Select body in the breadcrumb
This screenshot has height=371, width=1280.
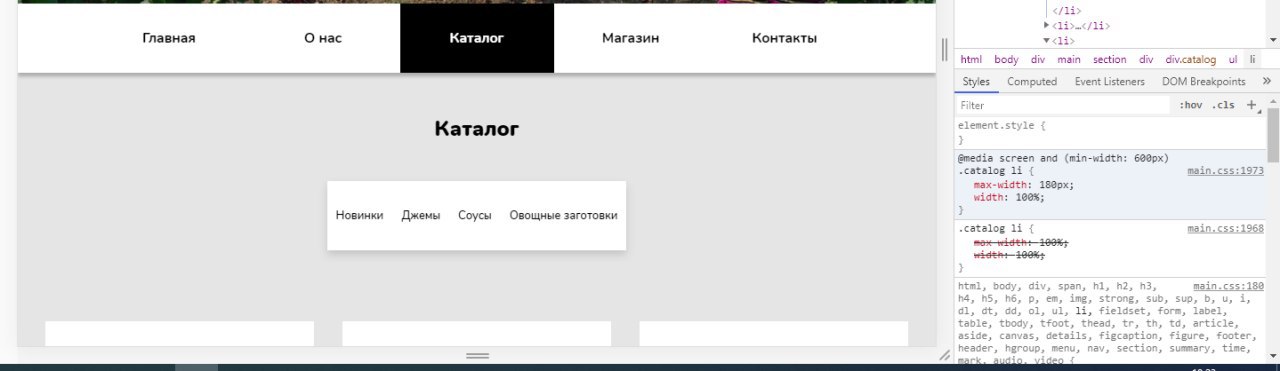click(1006, 60)
